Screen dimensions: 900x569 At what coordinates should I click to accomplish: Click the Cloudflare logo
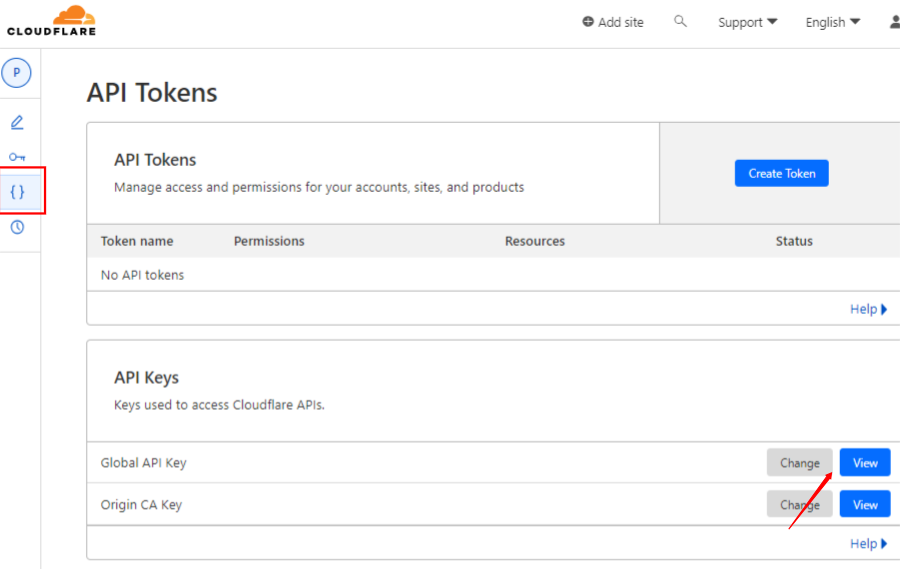click(x=51, y=21)
